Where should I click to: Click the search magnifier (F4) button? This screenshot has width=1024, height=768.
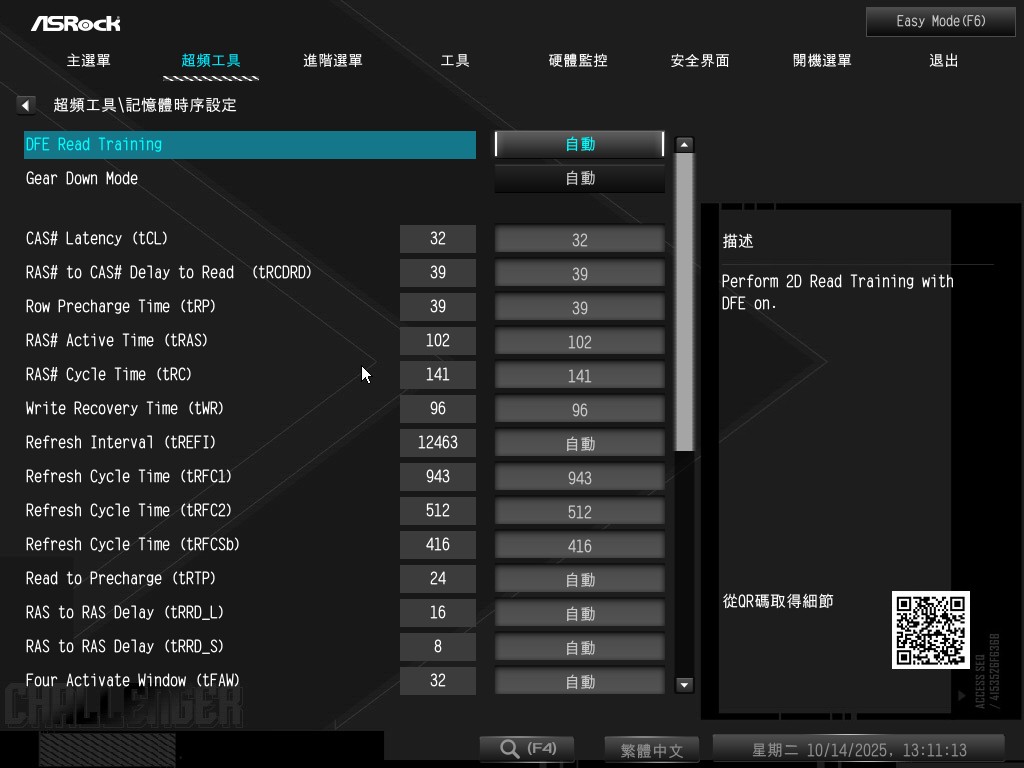pyautogui.click(x=526, y=749)
